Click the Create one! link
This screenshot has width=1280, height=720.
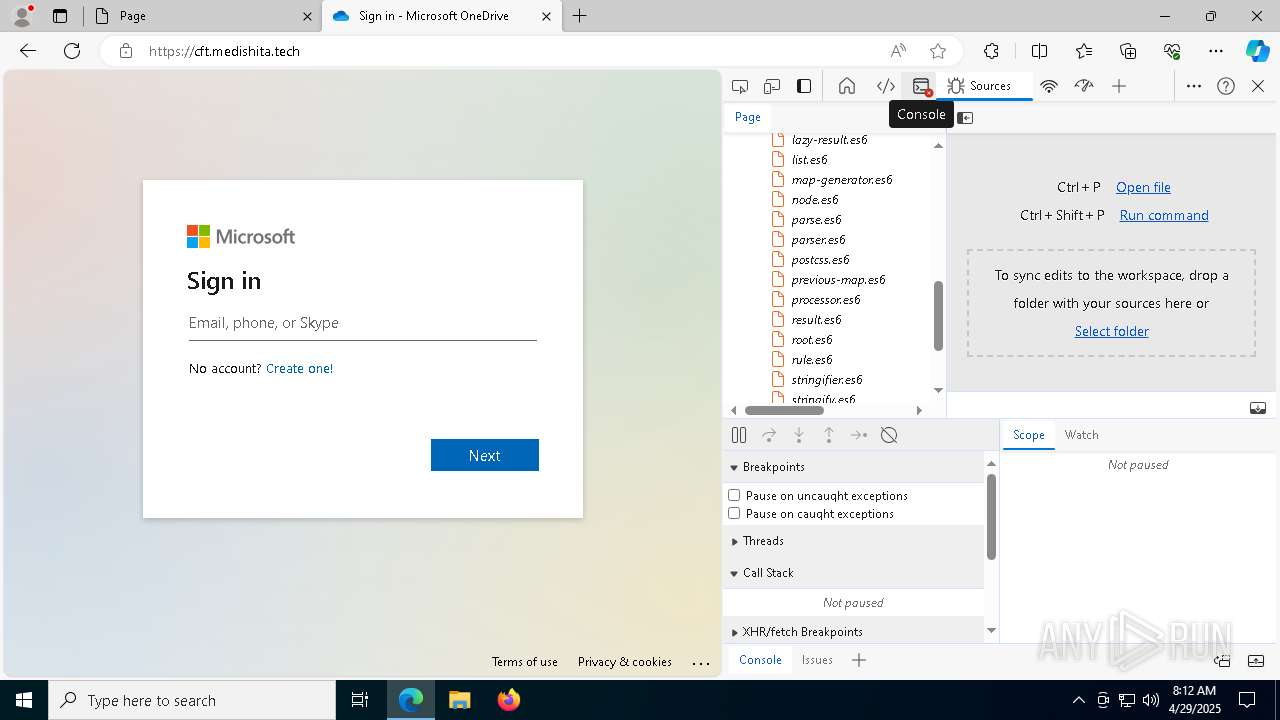299,368
